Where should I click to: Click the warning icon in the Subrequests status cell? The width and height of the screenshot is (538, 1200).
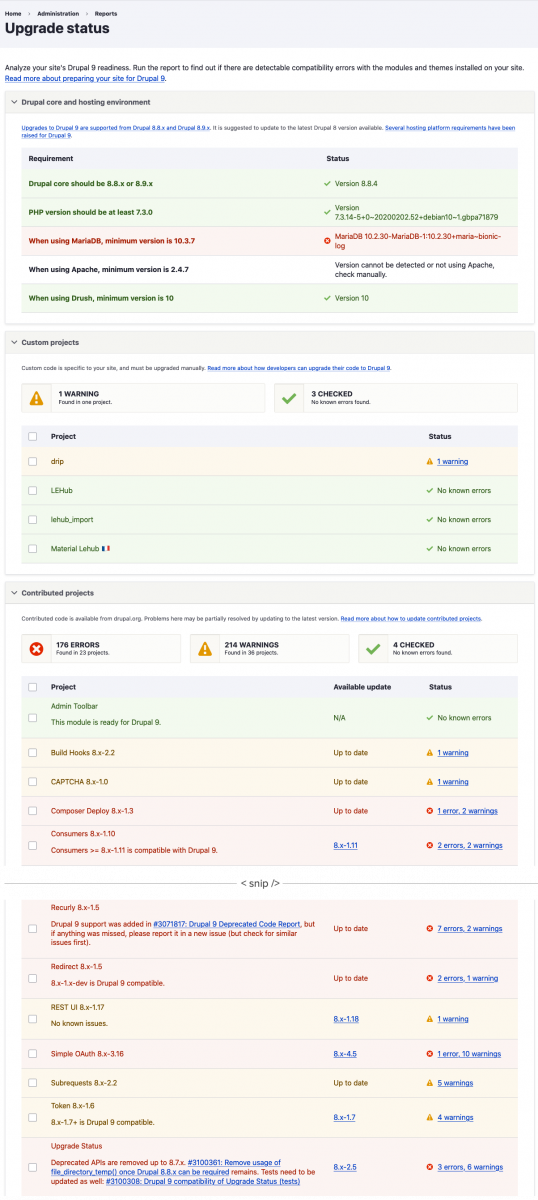pyautogui.click(x=430, y=1083)
